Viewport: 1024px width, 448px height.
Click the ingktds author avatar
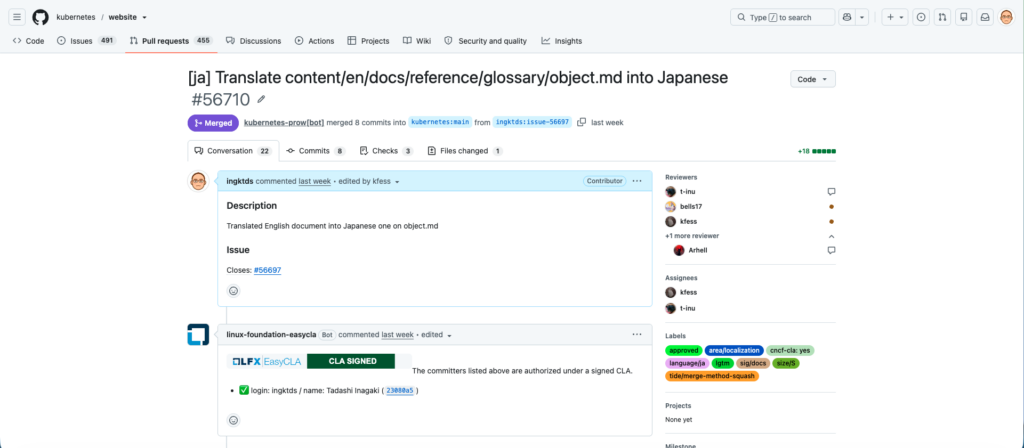(199, 181)
